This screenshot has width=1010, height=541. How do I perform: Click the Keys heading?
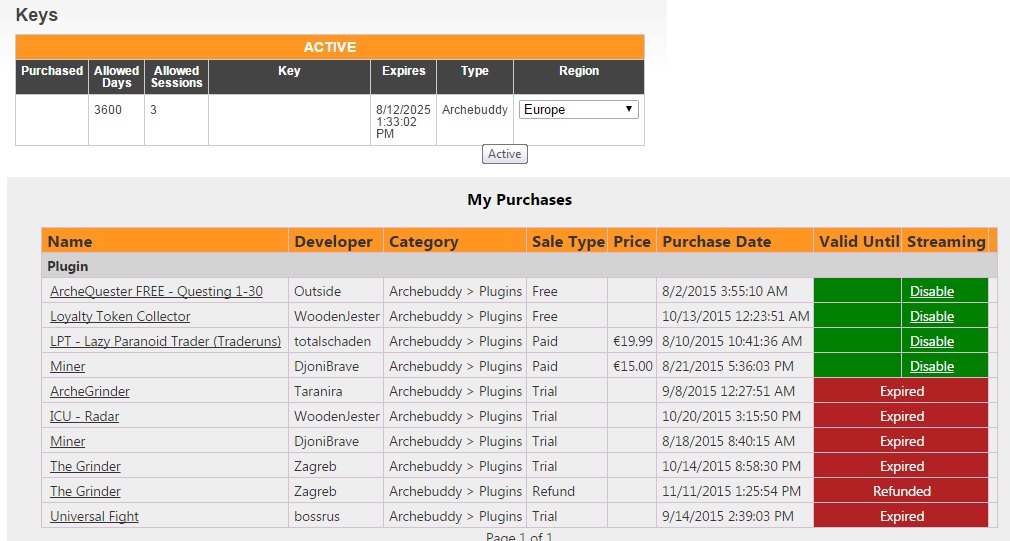pyautogui.click(x=37, y=15)
